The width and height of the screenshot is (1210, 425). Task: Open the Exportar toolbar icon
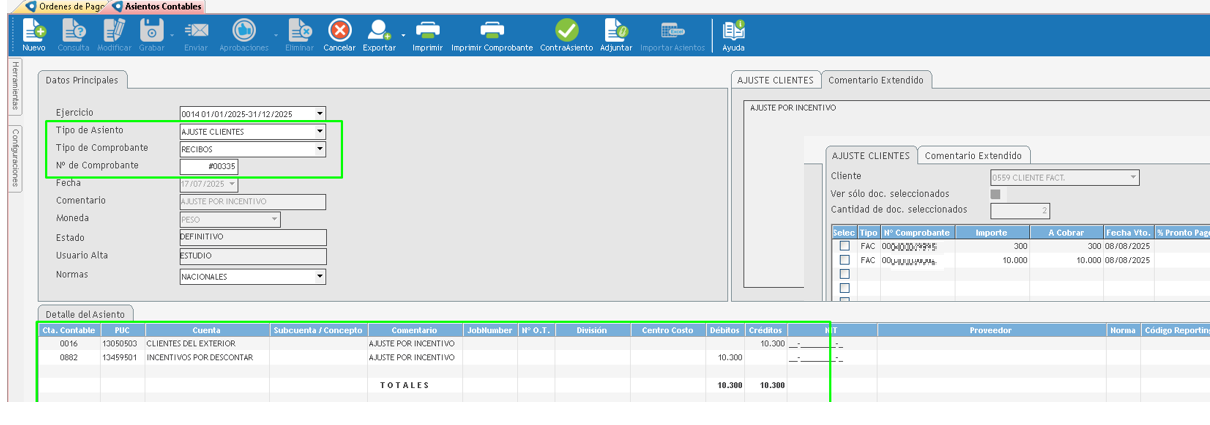[x=379, y=32]
